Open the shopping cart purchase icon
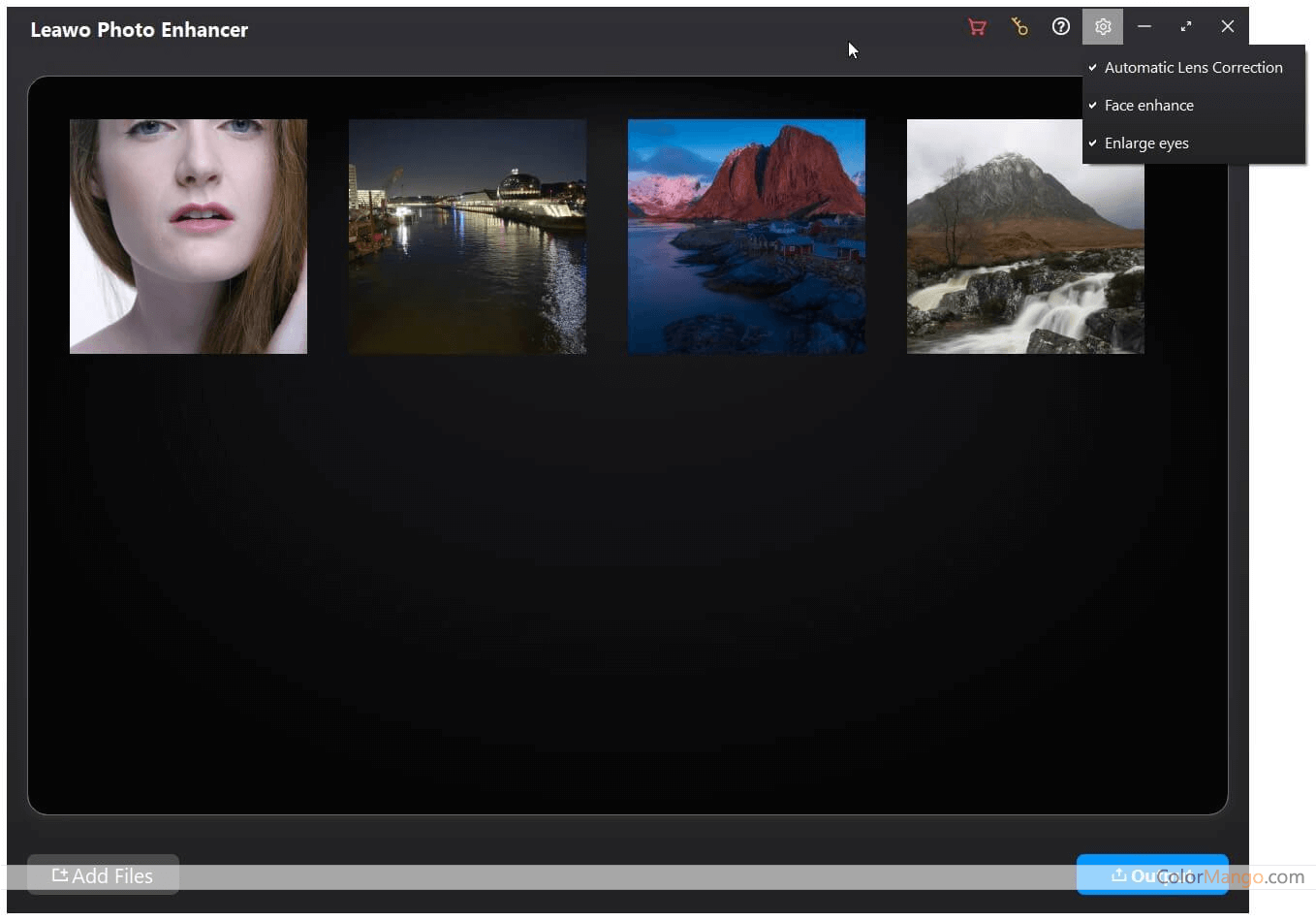 [977, 27]
